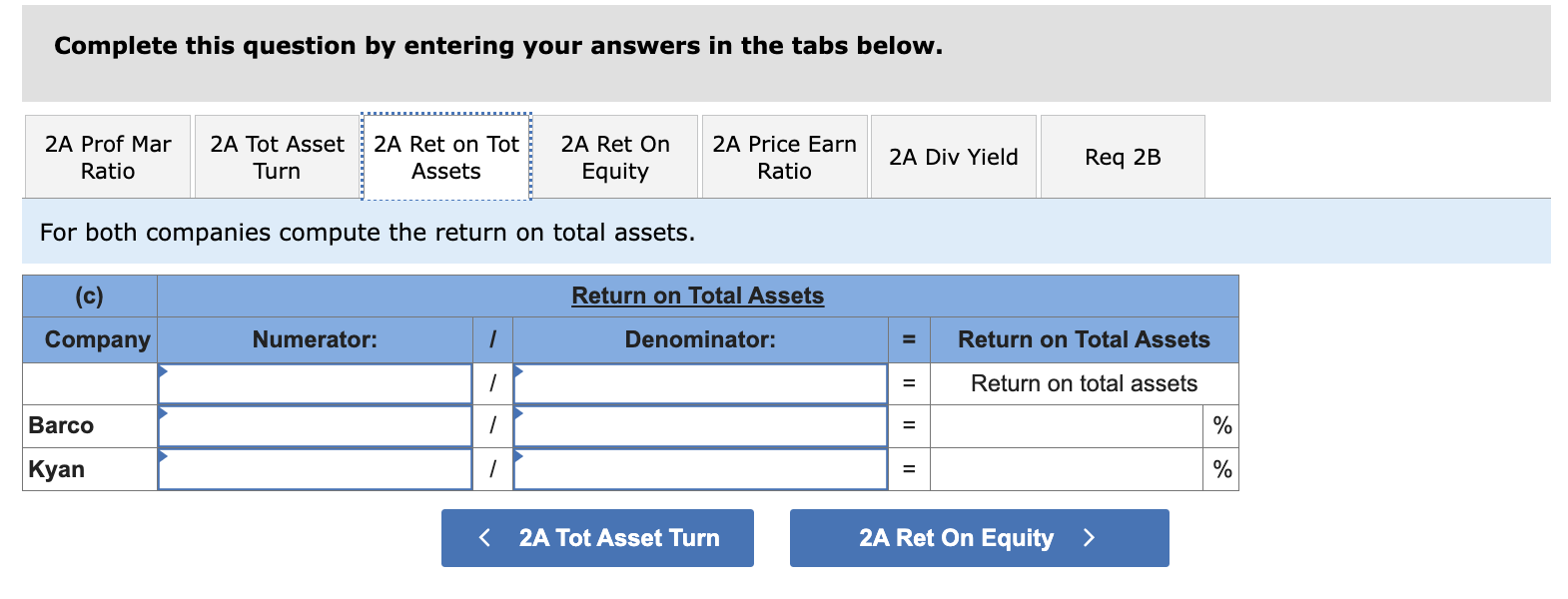
Task: Click the 2A Ret On Equity navigation button
Action: click(x=978, y=537)
